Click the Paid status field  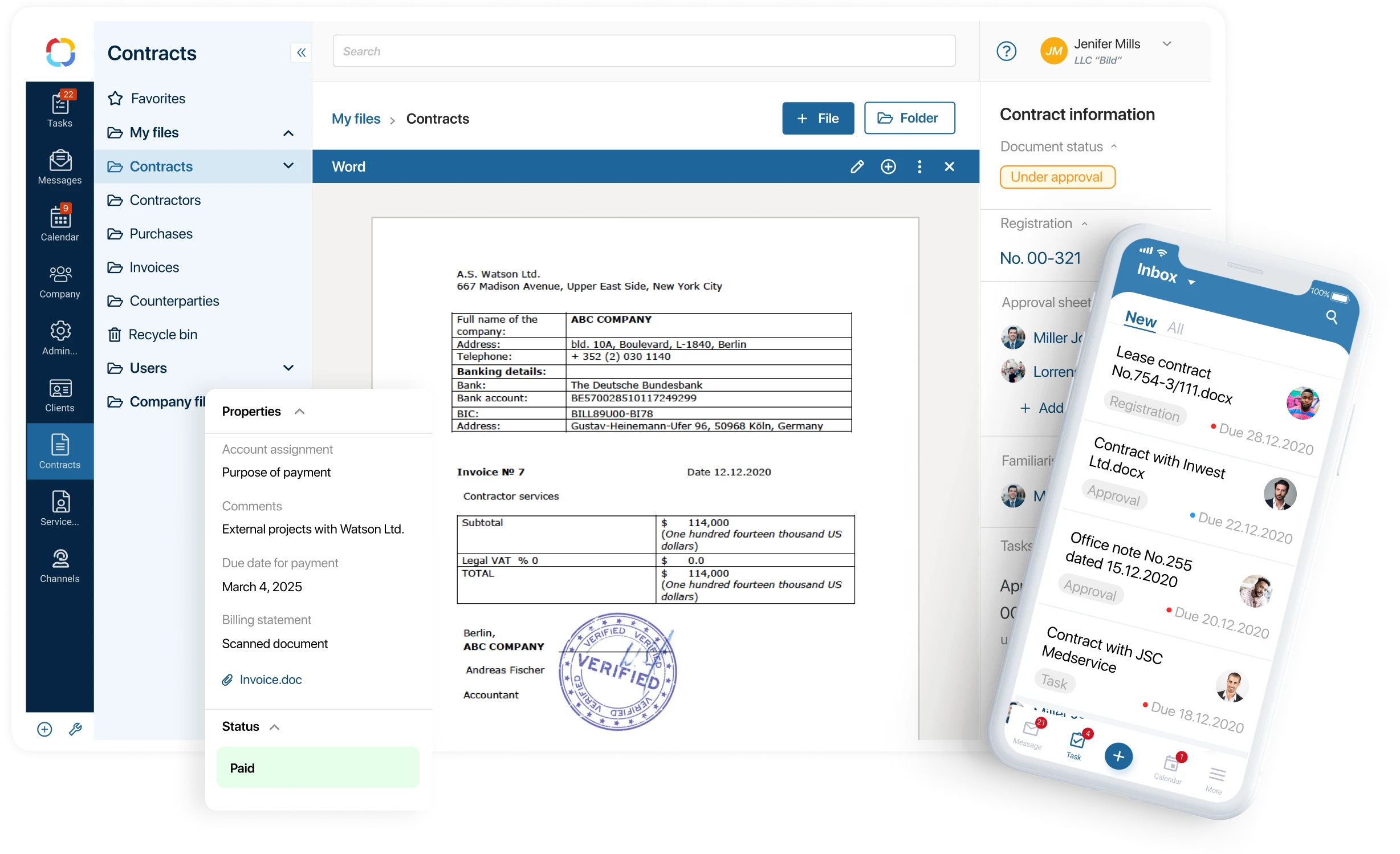click(x=318, y=768)
